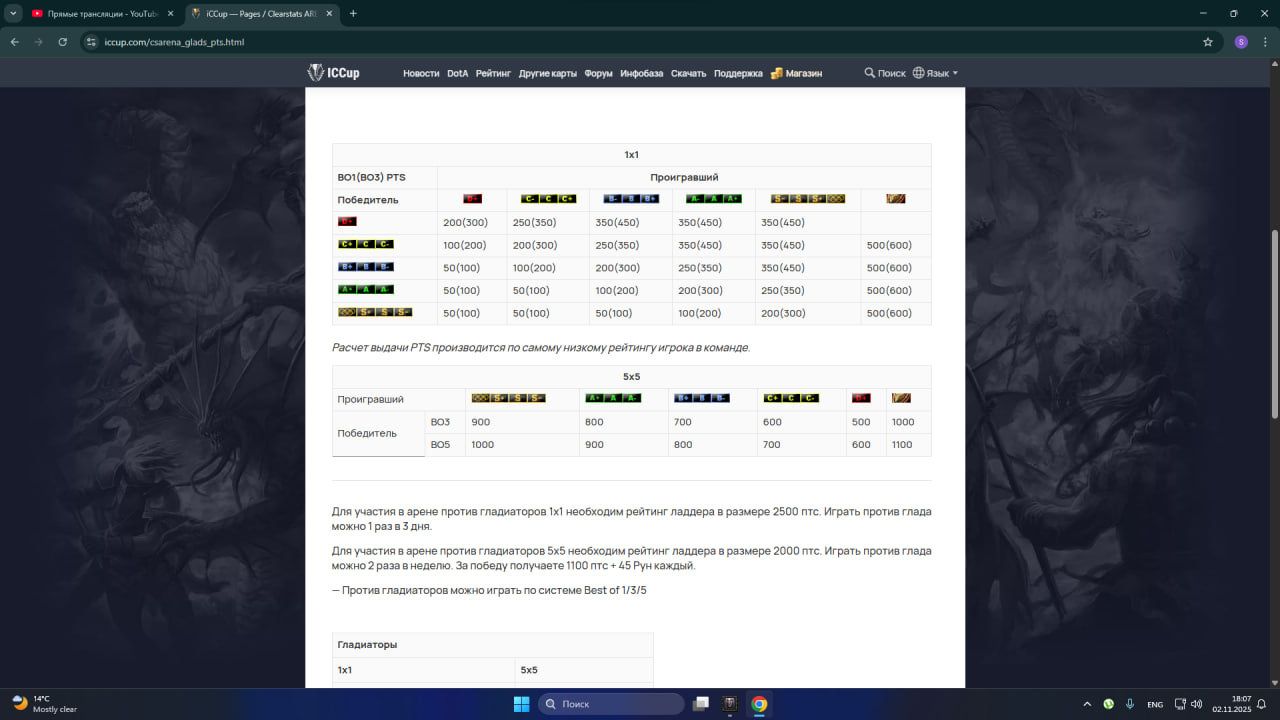This screenshot has height=720, width=1280.
Task: Open Task View from the taskbar
Action: click(x=701, y=704)
